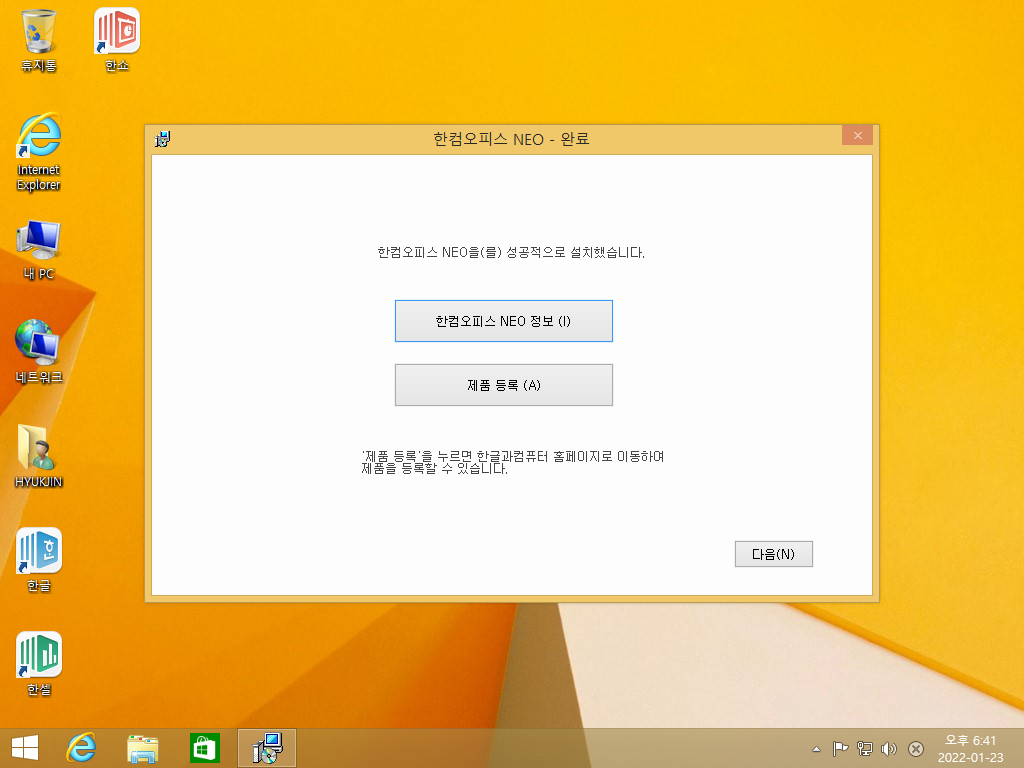Viewport: 1024px width, 768px height.
Task: Open File Explorer from the taskbar
Action: (x=142, y=748)
